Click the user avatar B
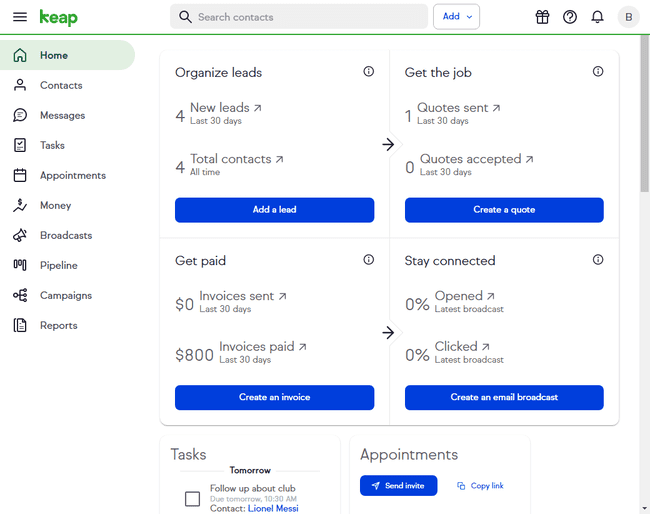Viewport: 650px width, 514px height. click(x=627, y=17)
